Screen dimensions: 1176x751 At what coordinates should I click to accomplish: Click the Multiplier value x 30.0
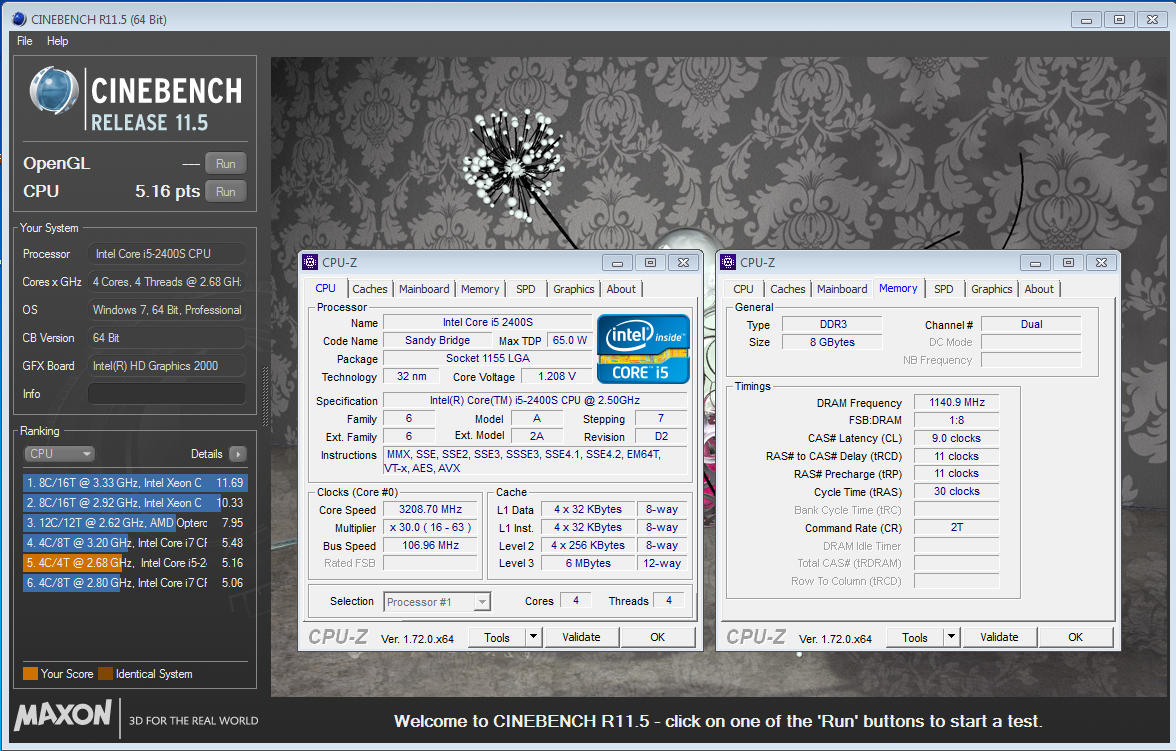pyautogui.click(x=430, y=527)
